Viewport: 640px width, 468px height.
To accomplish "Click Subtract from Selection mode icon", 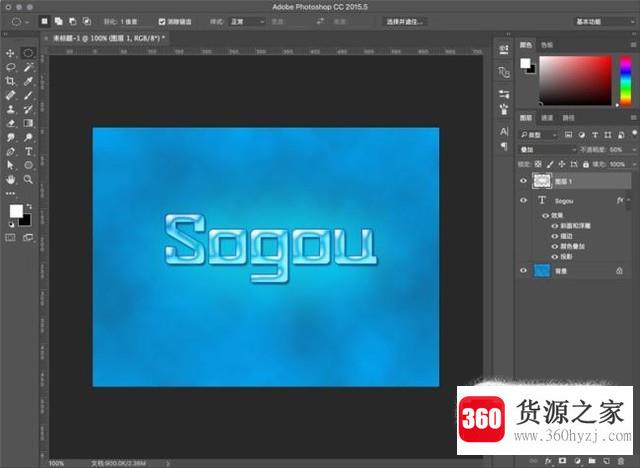I will 73,21.
